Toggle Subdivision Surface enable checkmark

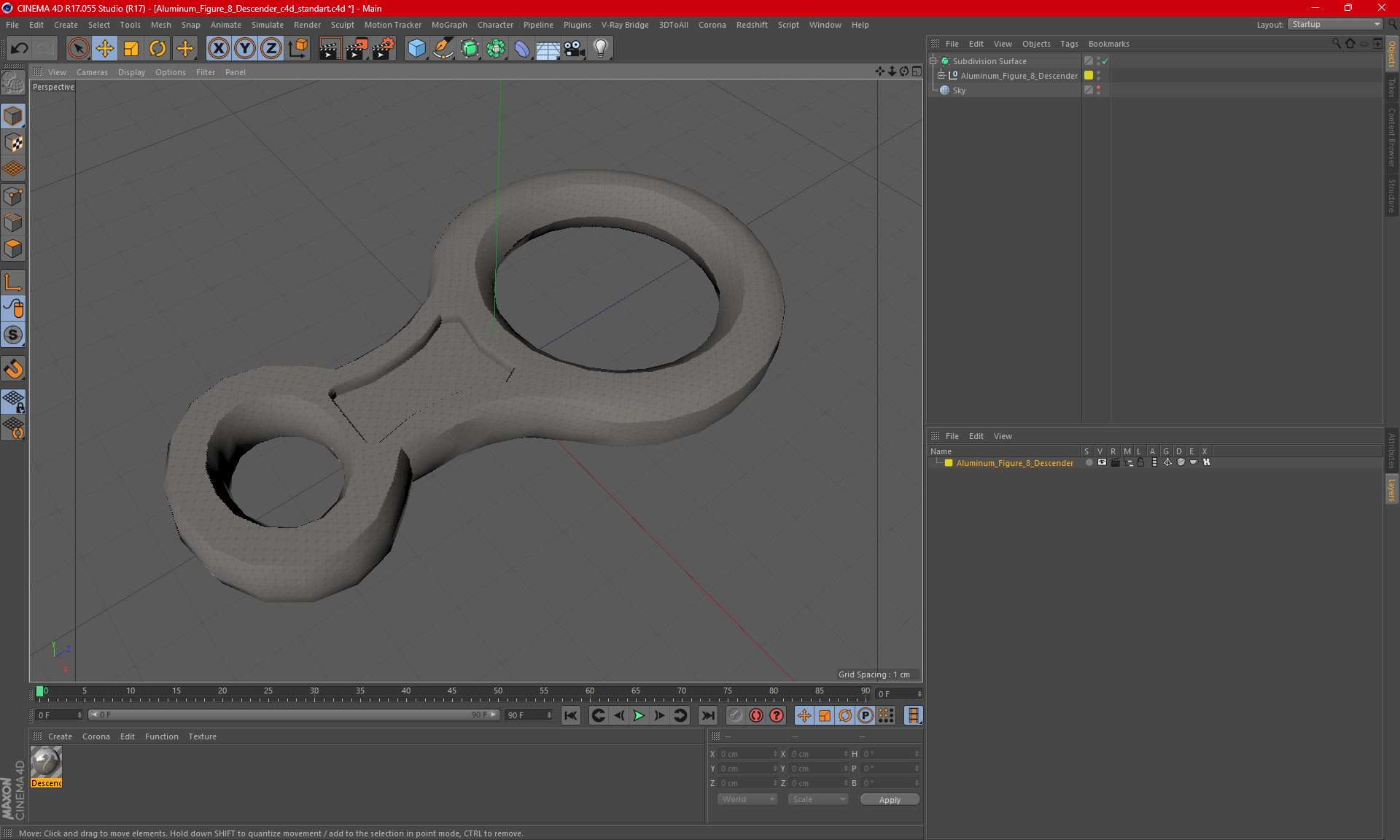(x=1105, y=61)
